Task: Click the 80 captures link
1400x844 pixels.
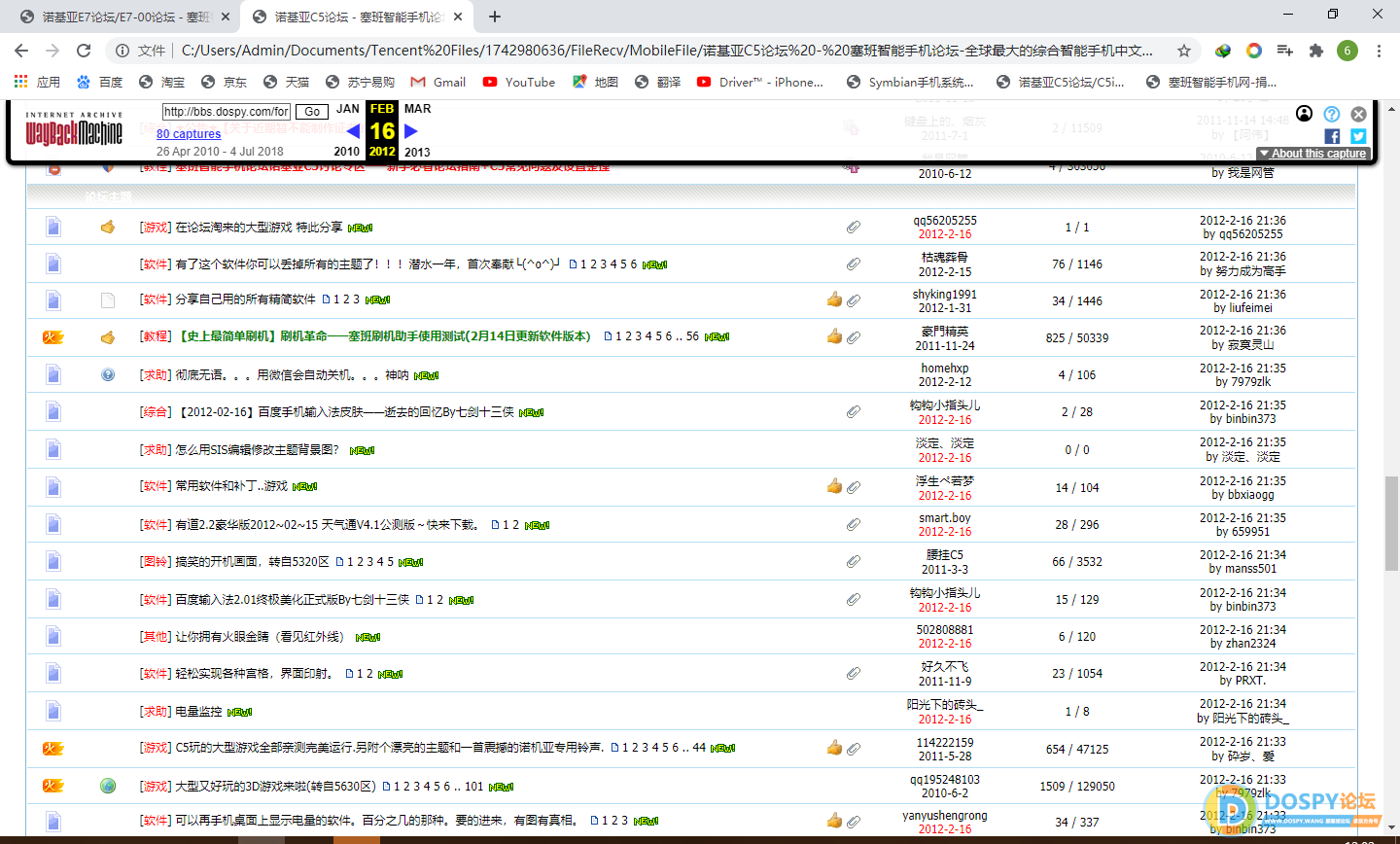Action: 189,134
